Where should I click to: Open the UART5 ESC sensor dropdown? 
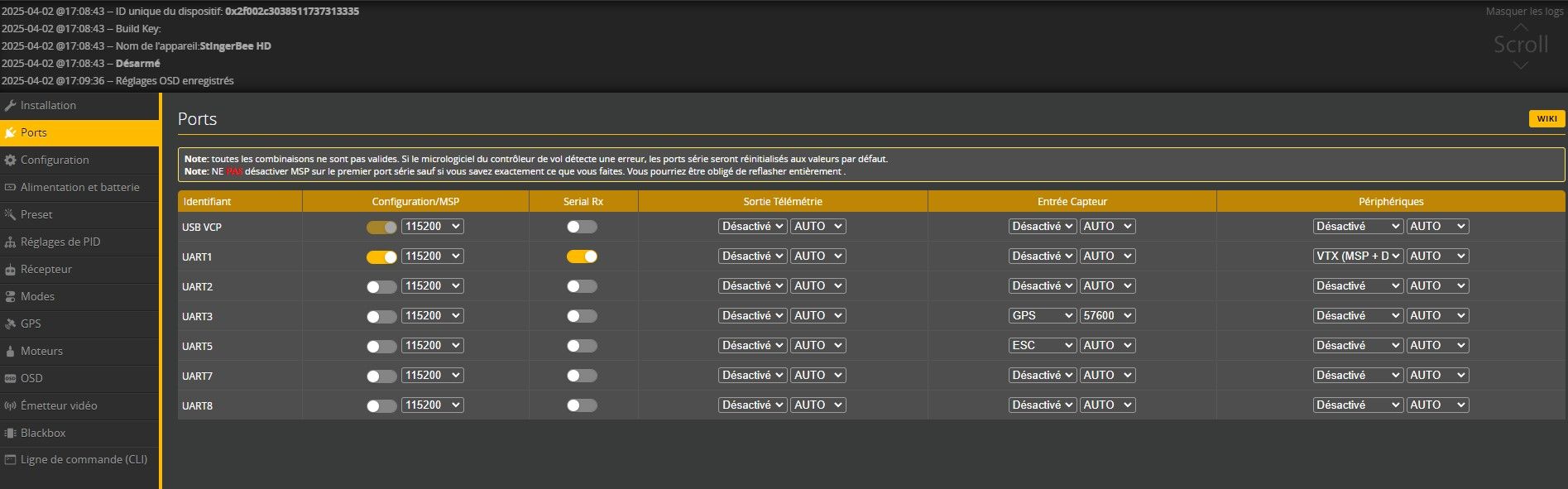1042,346
